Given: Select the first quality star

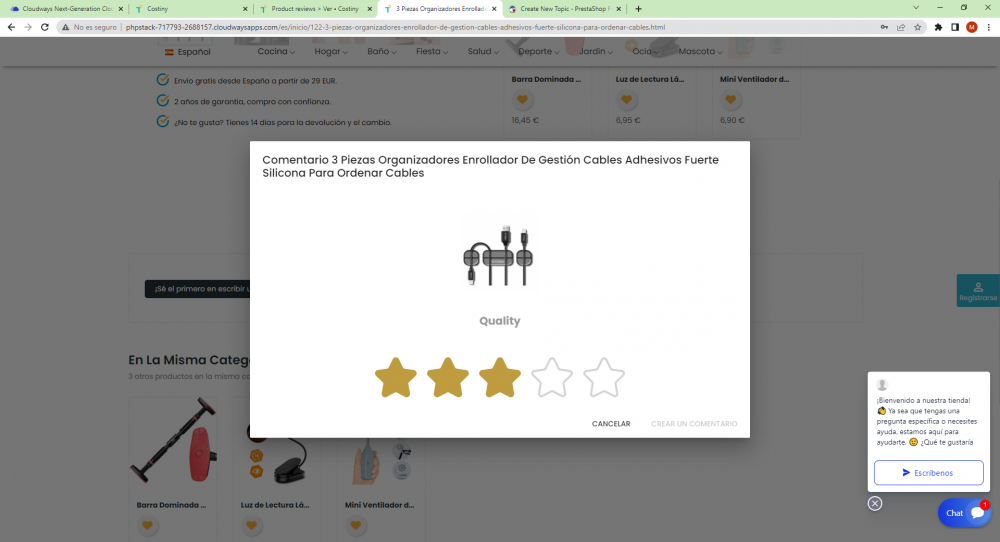Looking at the screenshot, I should (x=395, y=377).
